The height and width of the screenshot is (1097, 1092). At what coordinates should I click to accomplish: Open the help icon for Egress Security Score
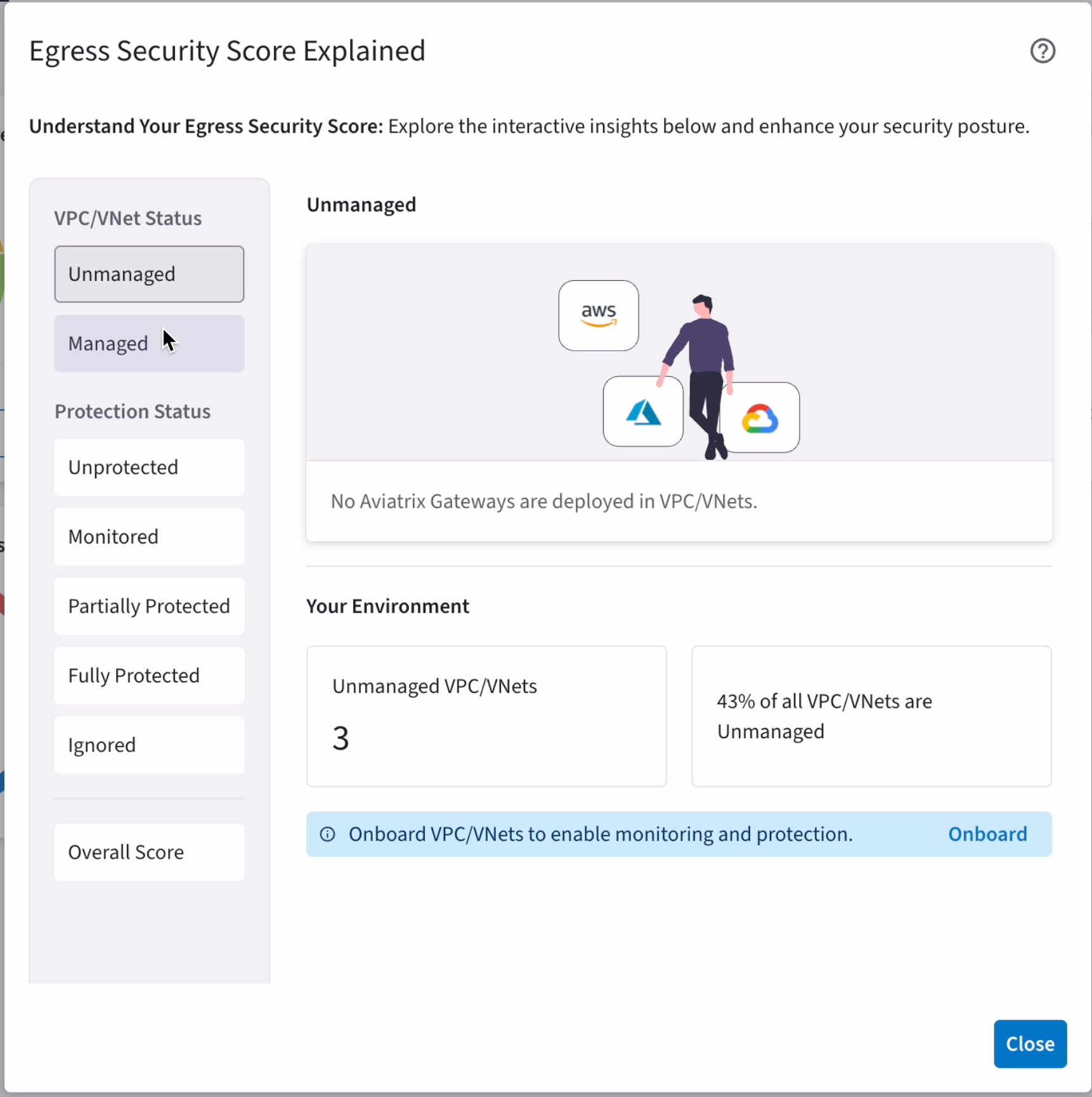(x=1042, y=51)
